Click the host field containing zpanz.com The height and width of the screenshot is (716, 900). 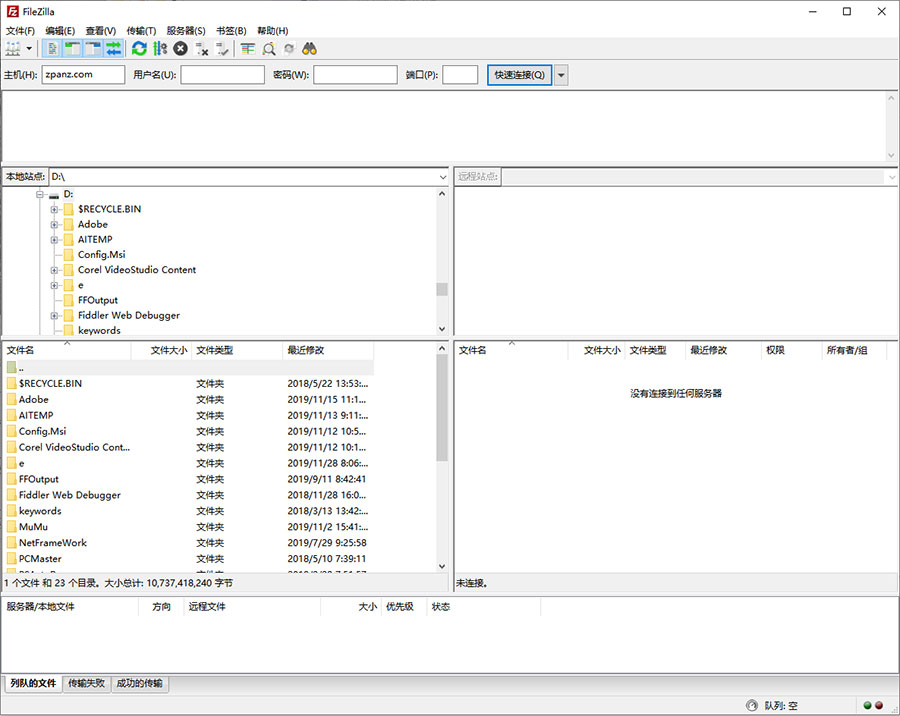point(83,75)
